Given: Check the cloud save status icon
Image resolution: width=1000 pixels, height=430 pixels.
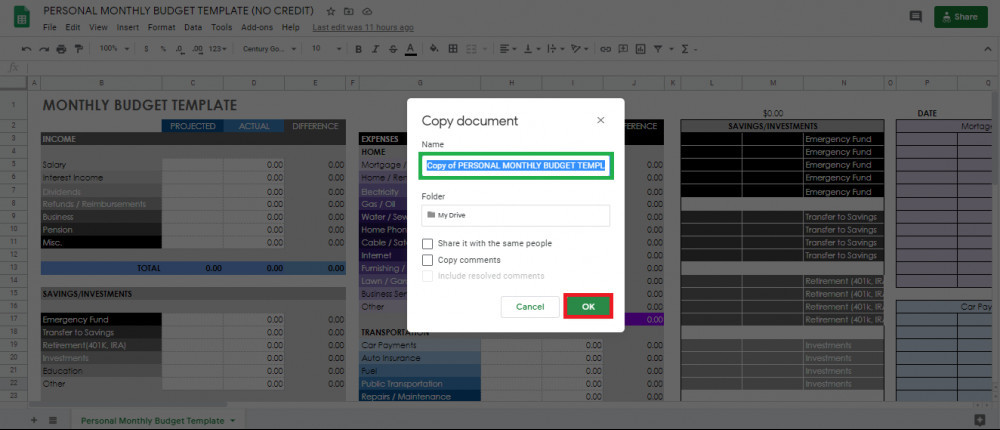Looking at the screenshot, I should [x=367, y=11].
